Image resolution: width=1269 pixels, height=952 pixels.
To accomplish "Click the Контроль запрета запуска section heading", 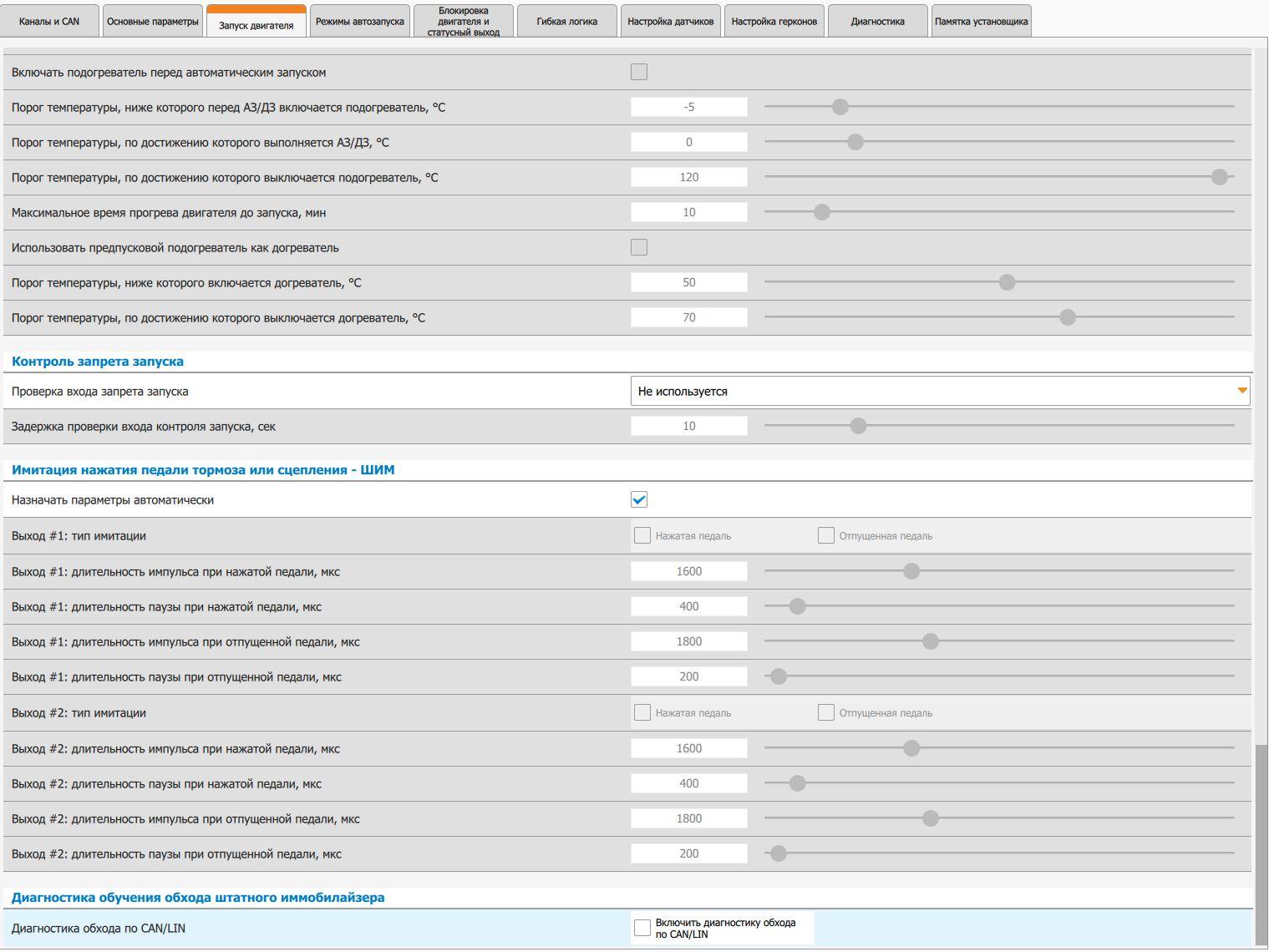I will (98, 362).
